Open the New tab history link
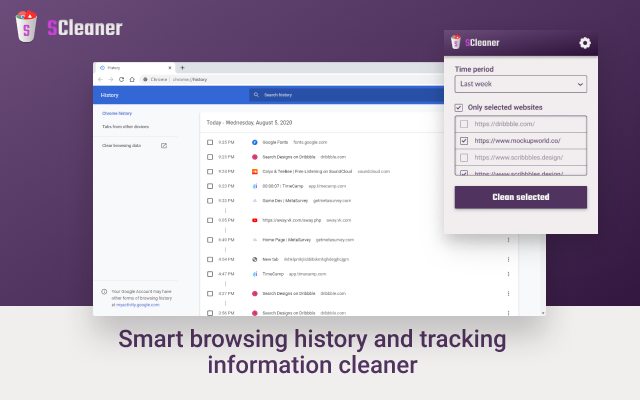Screen dimensions: 640x400 click(270, 260)
